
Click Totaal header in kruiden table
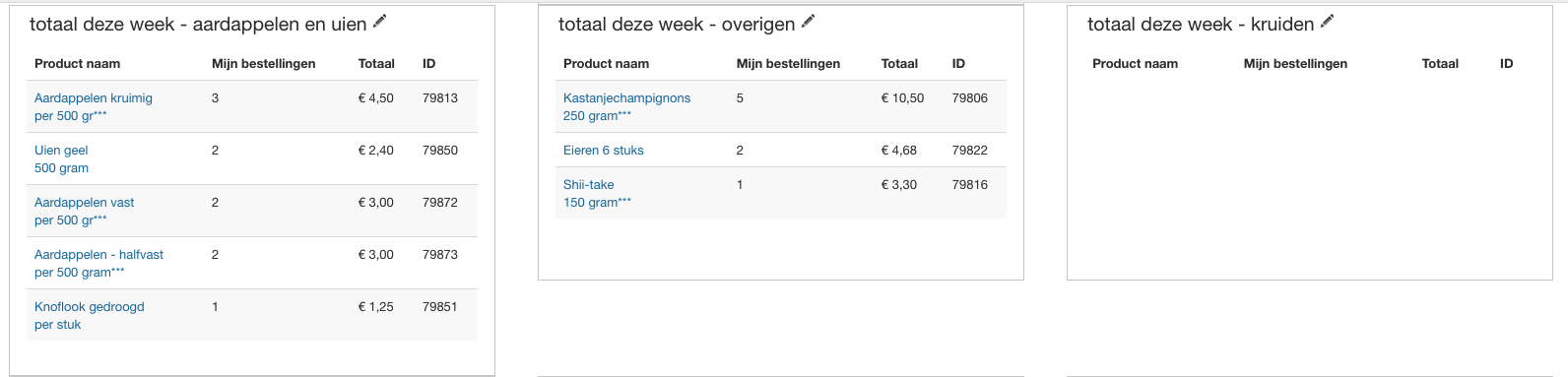pos(1440,63)
